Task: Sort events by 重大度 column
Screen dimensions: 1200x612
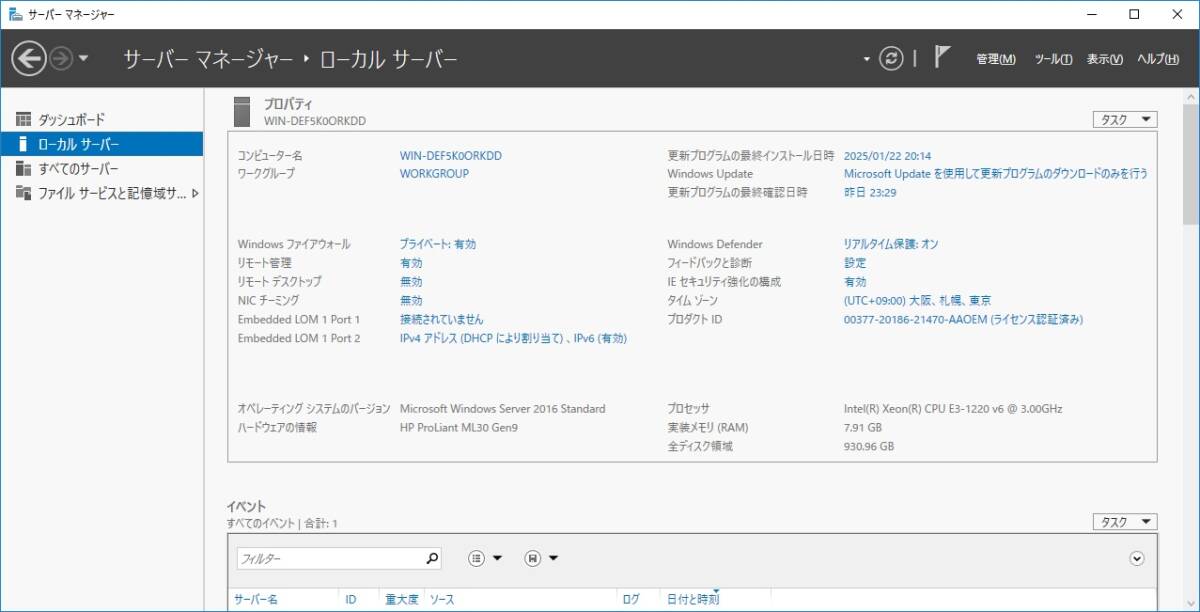Action: pyautogui.click(x=401, y=599)
